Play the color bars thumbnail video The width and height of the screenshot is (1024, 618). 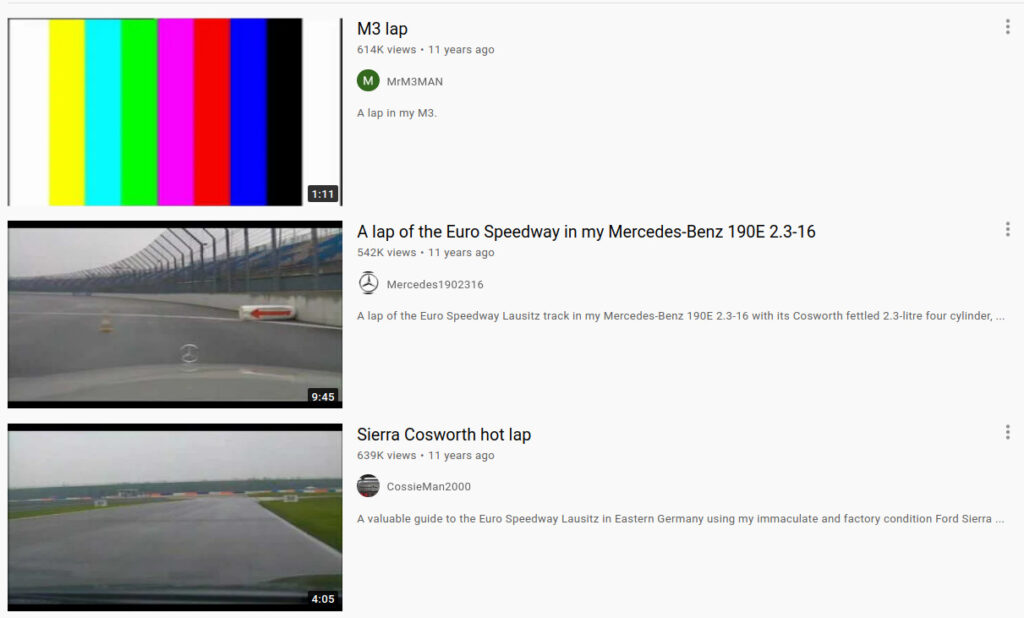pos(175,112)
